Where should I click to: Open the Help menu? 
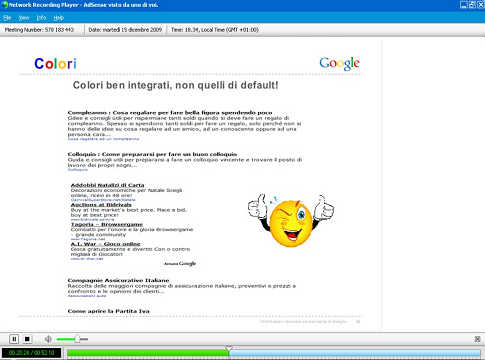[x=58, y=18]
